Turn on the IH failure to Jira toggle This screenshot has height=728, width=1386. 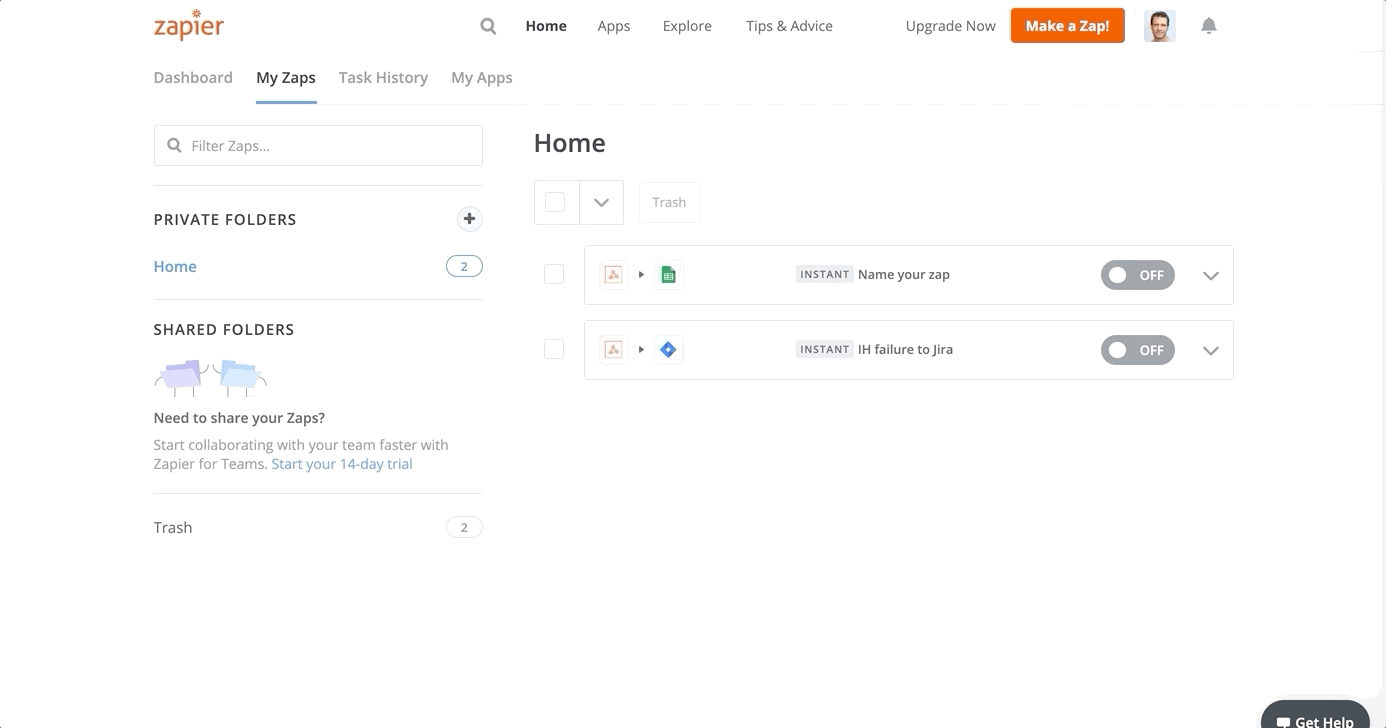tap(1138, 350)
